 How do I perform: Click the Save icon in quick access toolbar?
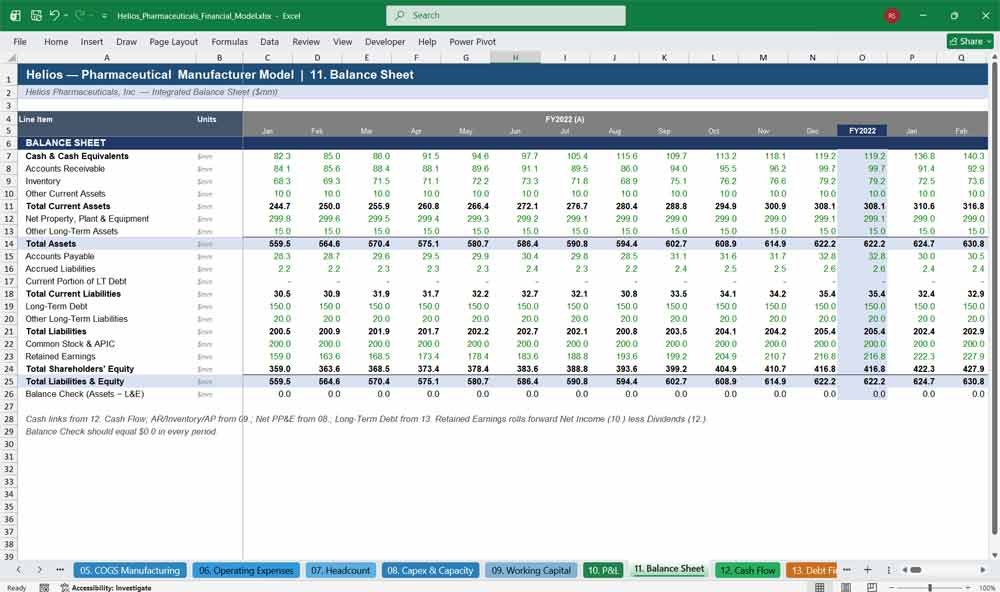36,15
